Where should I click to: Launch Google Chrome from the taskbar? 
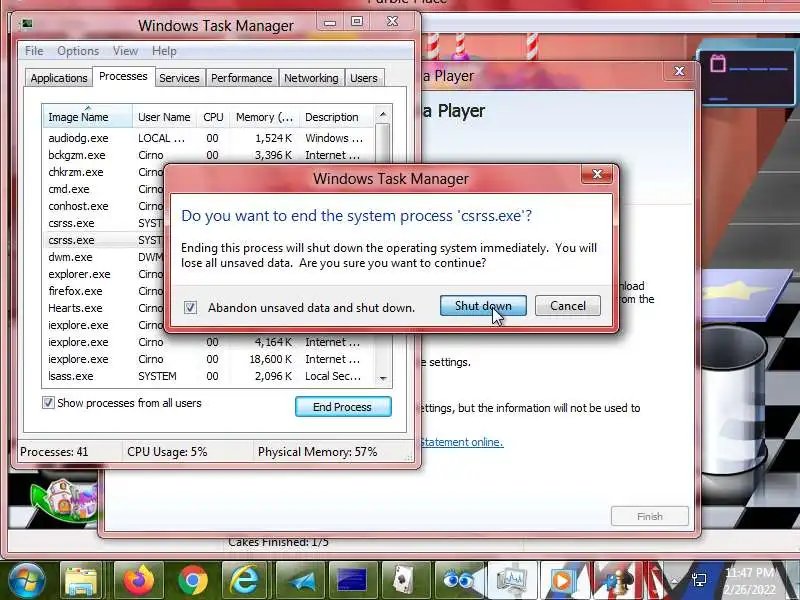point(192,580)
